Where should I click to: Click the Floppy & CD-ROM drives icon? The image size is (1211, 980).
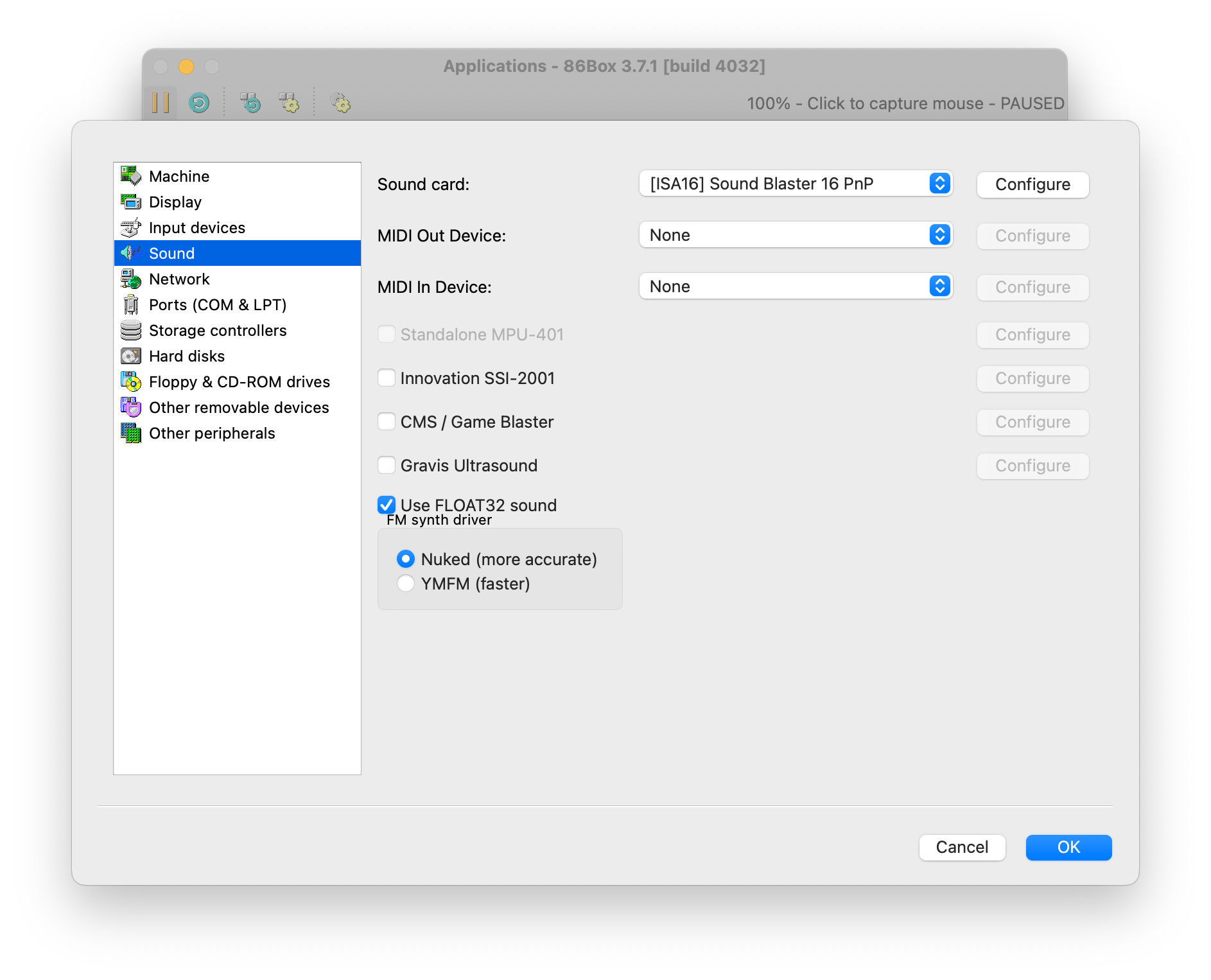click(131, 381)
